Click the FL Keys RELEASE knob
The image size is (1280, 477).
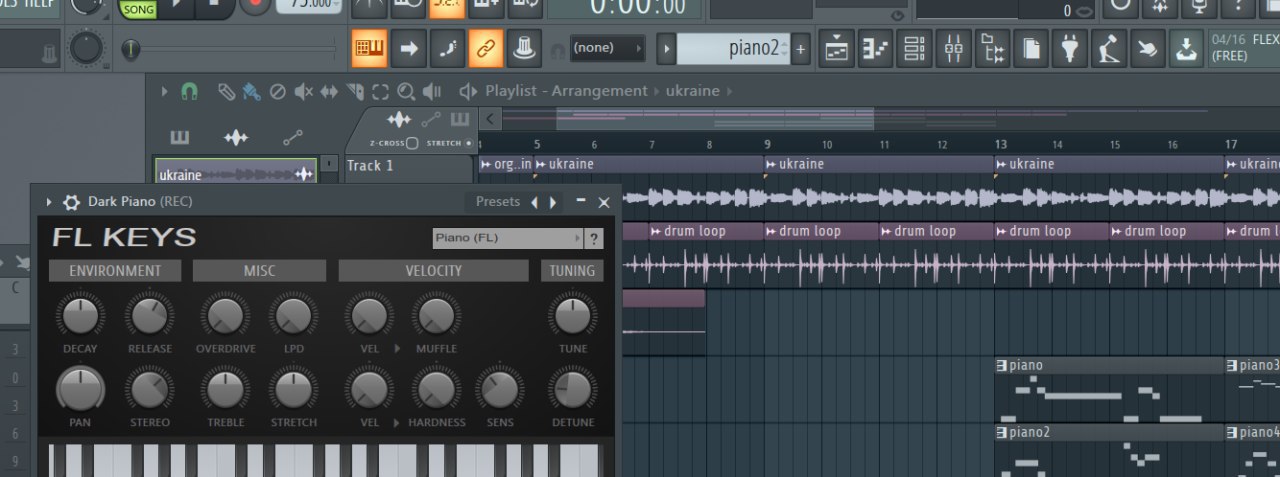[149, 315]
